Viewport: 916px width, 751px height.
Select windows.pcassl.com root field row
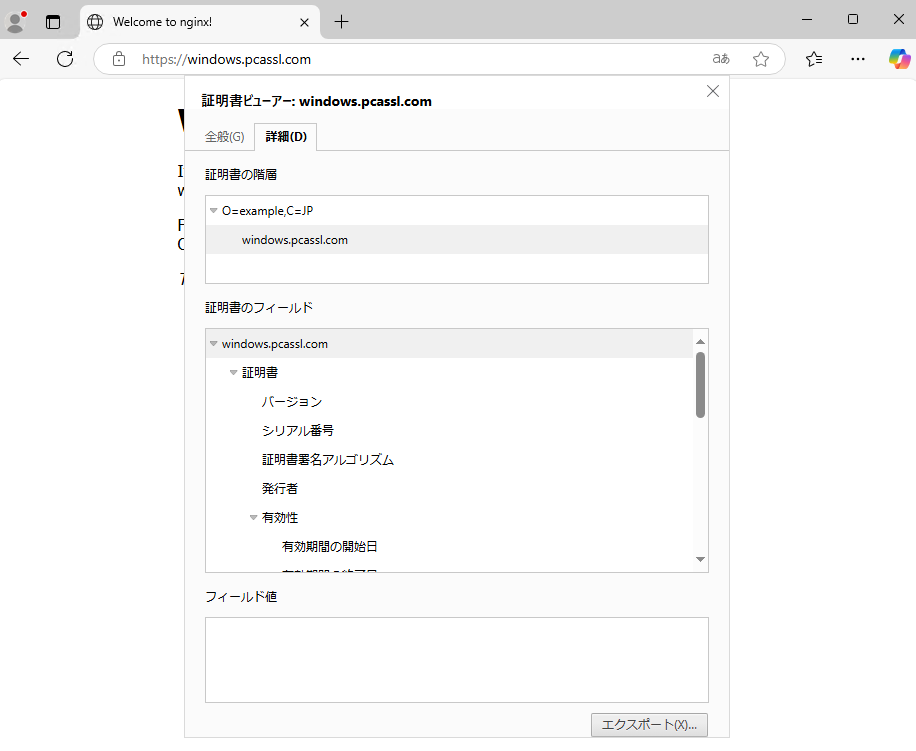point(449,343)
